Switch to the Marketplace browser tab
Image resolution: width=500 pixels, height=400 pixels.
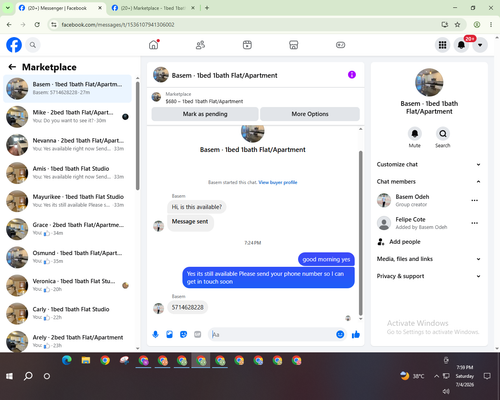153,8
